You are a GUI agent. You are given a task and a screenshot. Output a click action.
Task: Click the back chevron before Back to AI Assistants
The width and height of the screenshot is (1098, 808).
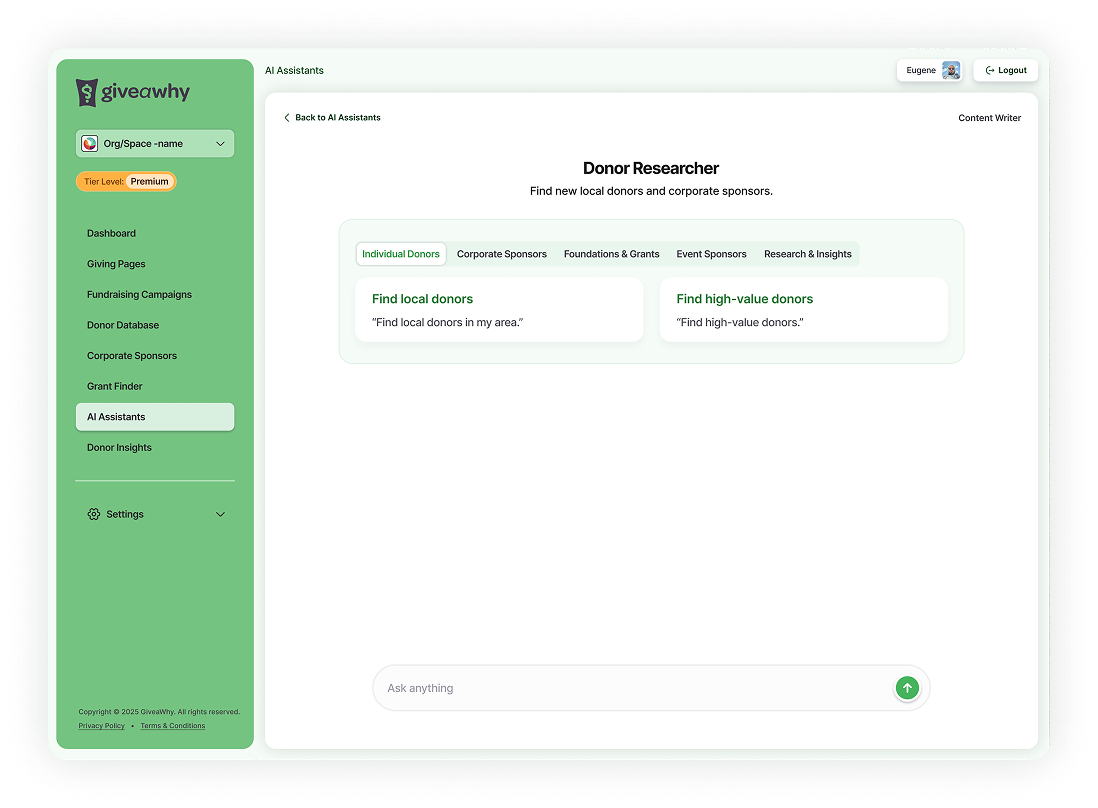tap(287, 117)
